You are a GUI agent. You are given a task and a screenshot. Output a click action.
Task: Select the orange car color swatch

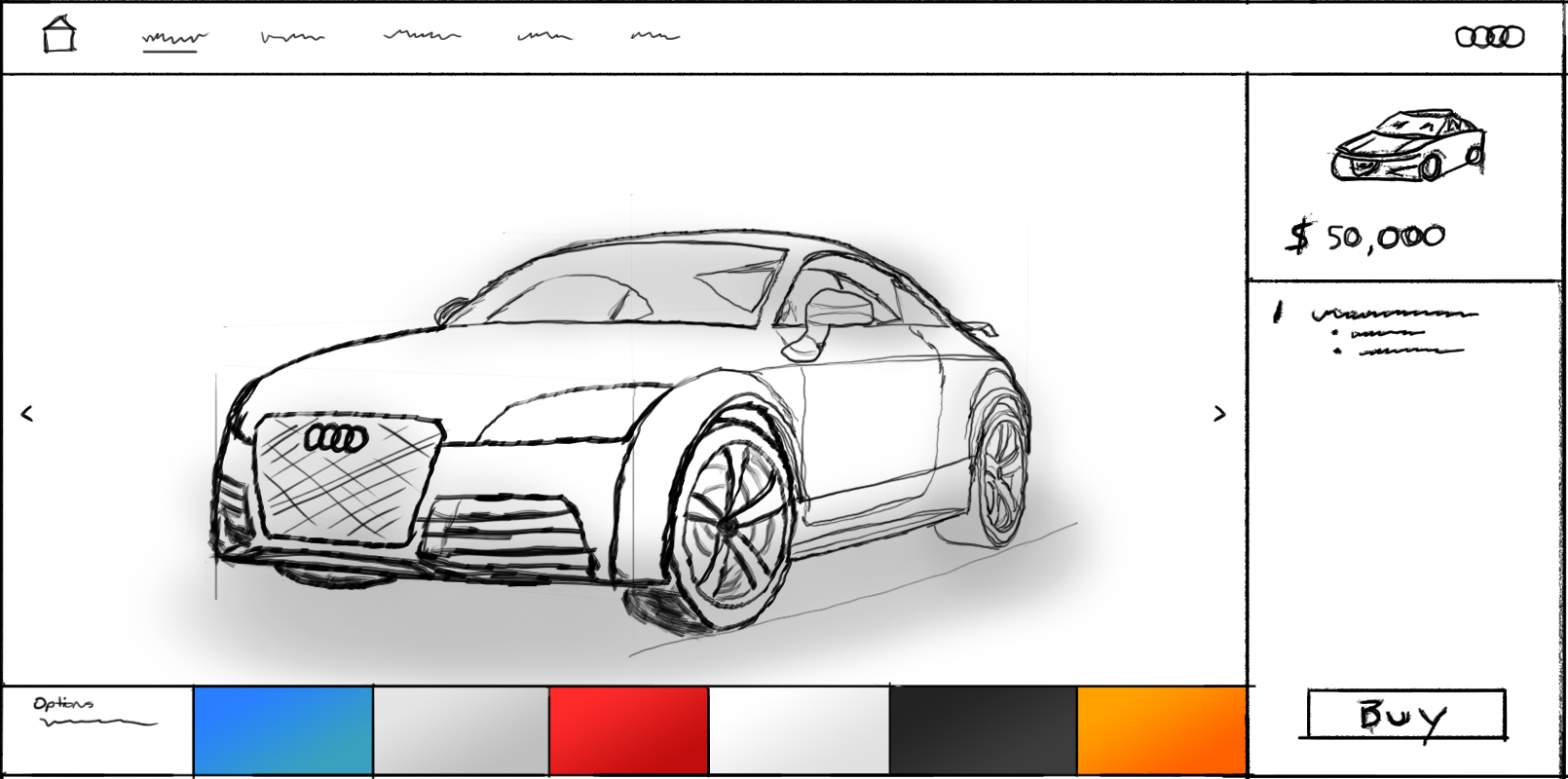click(x=1162, y=731)
